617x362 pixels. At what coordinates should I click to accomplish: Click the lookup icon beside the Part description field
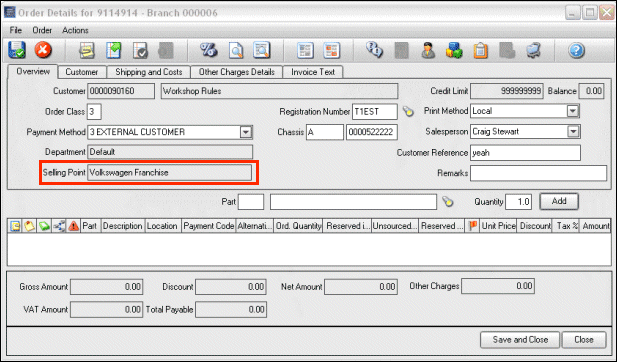[x=447, y=202]
